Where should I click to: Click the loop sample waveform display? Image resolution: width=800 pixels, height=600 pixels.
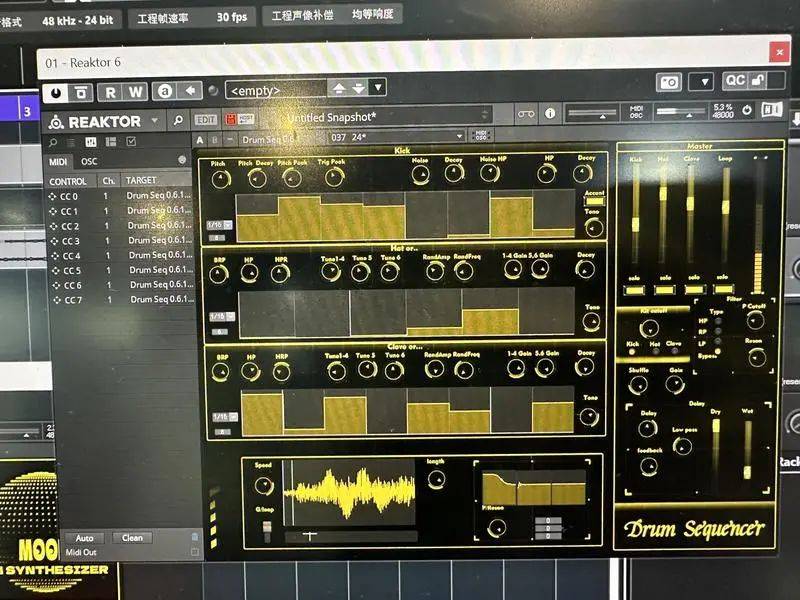click(x=349, y=491)
